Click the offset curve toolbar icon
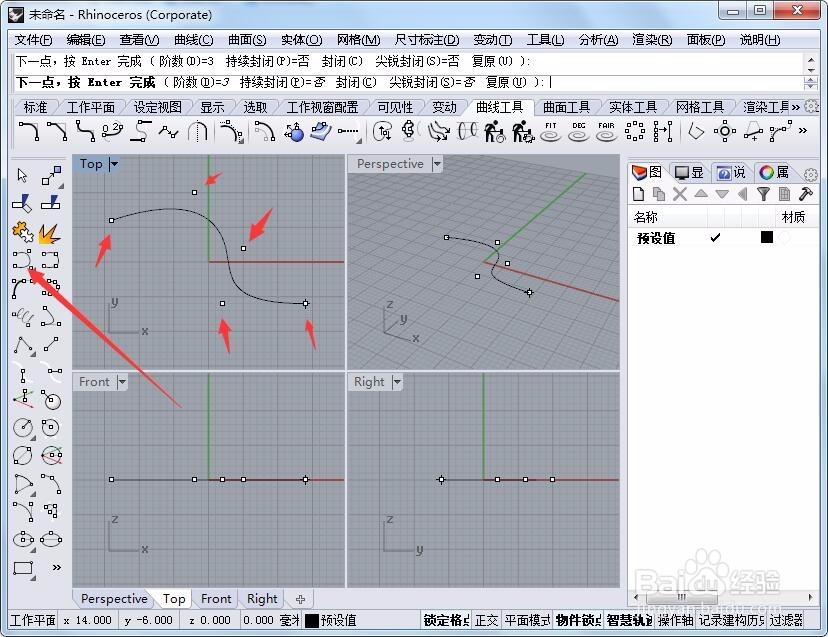Screen dimensions: 828x637 (x=264, y=132)
